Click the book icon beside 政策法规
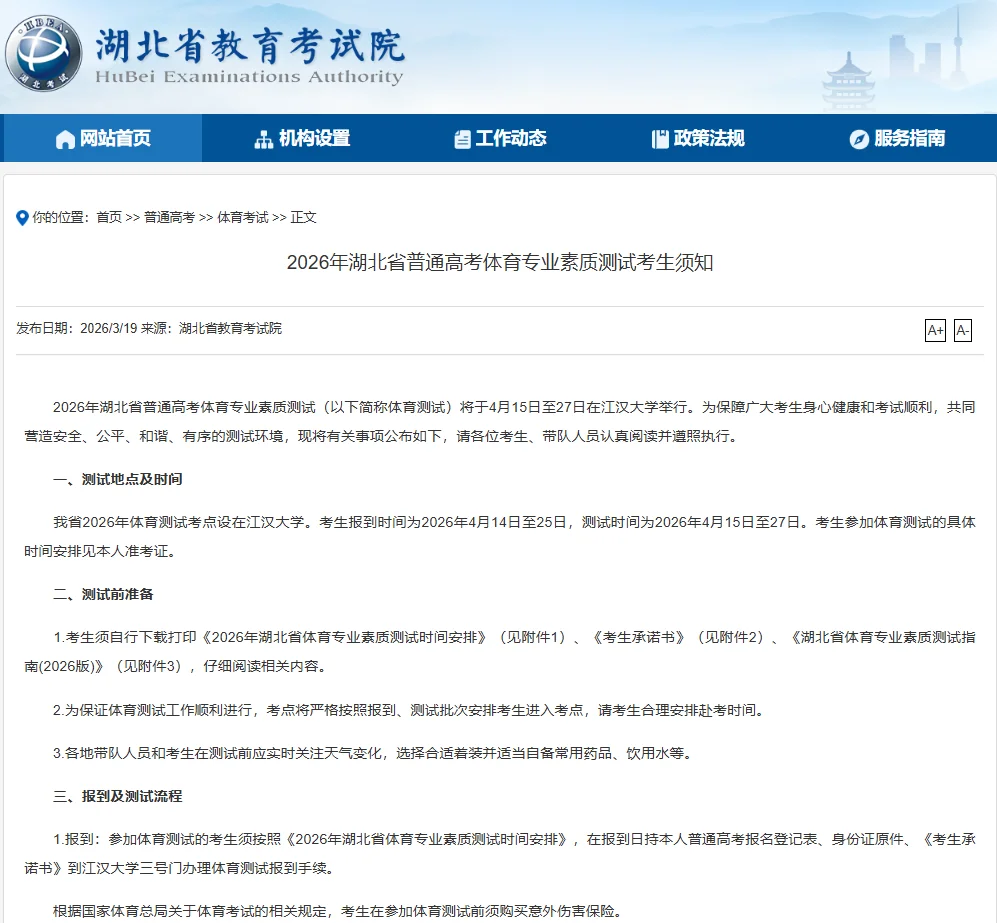997x923 pixels. pyautogui.click(x=660, y=139)
